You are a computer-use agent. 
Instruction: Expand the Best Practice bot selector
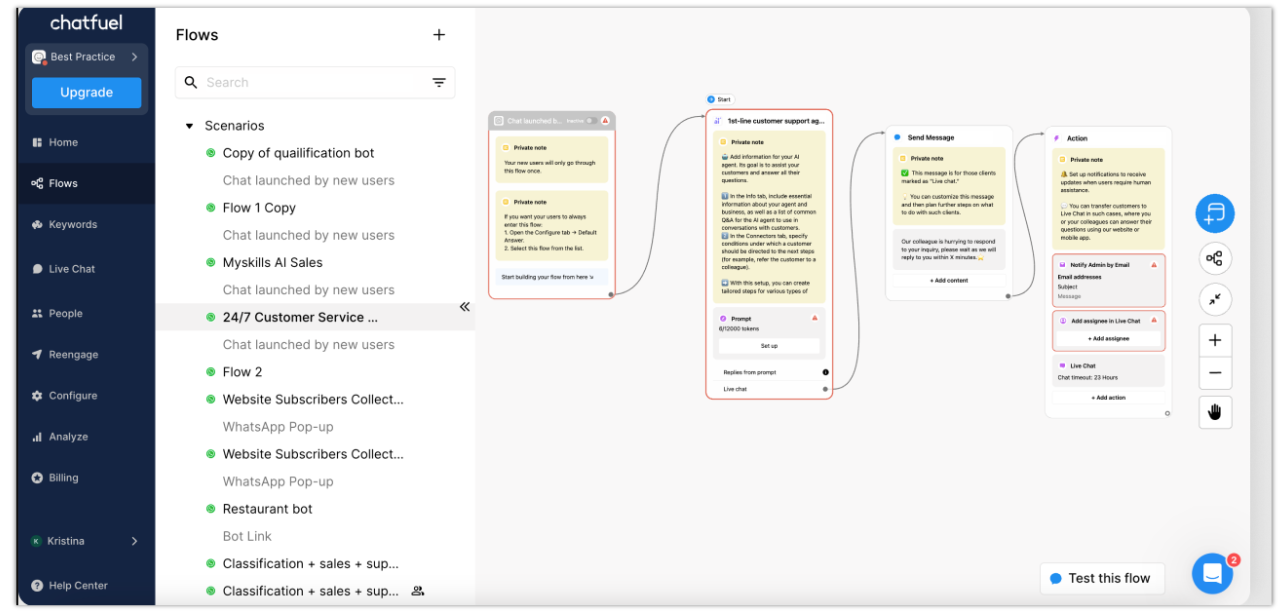(86, 57)
